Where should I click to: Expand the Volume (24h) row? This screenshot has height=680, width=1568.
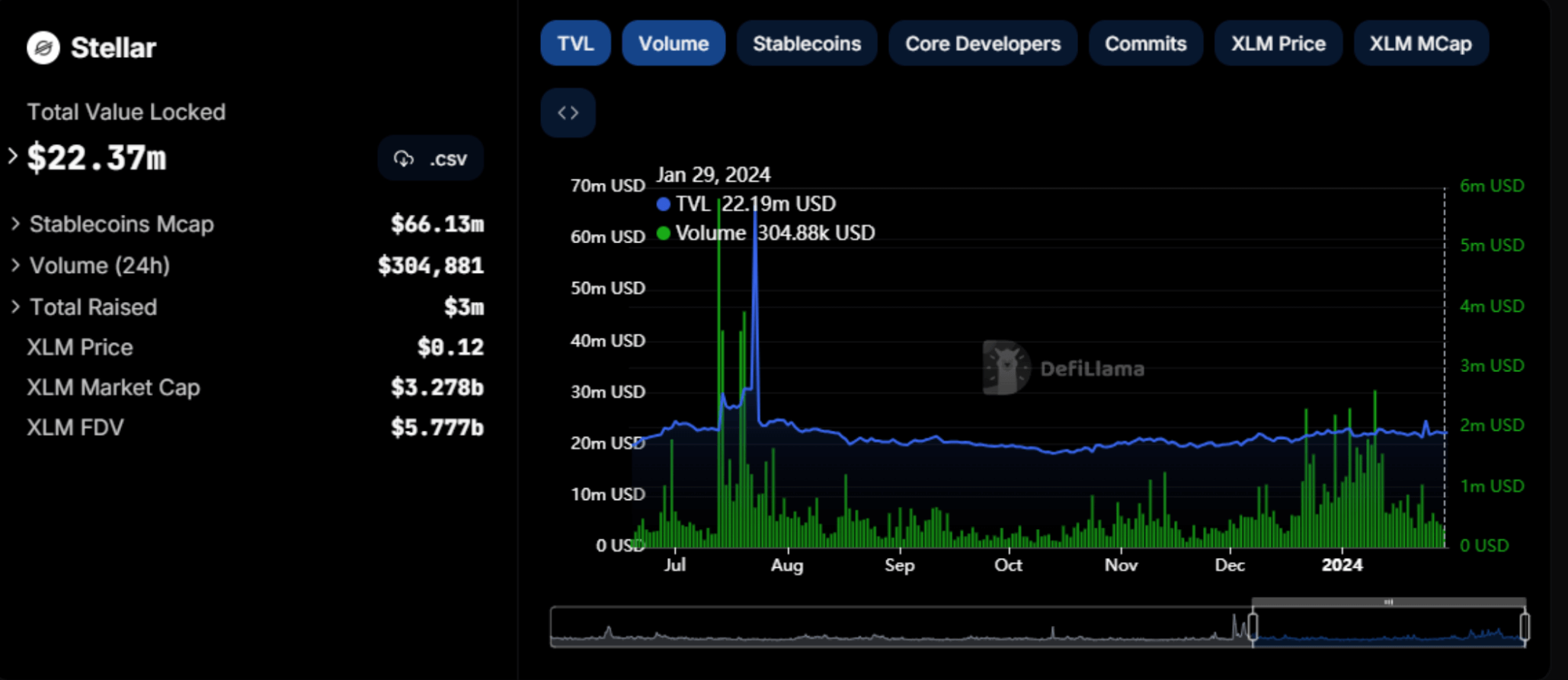point(15,265)
